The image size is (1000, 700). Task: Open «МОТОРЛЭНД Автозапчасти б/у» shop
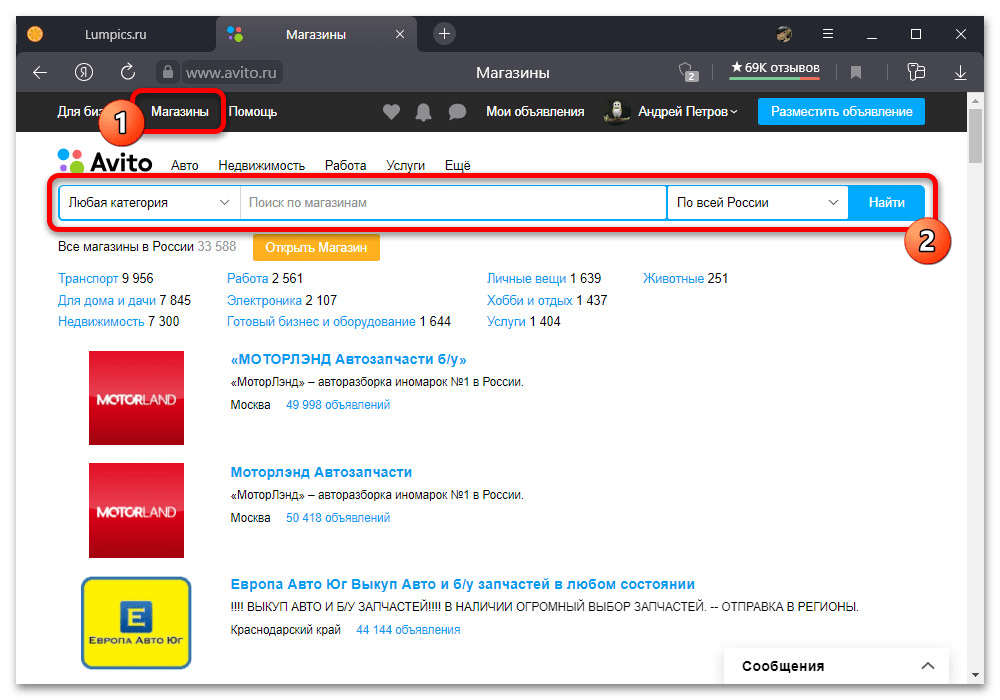coord(348,360)
